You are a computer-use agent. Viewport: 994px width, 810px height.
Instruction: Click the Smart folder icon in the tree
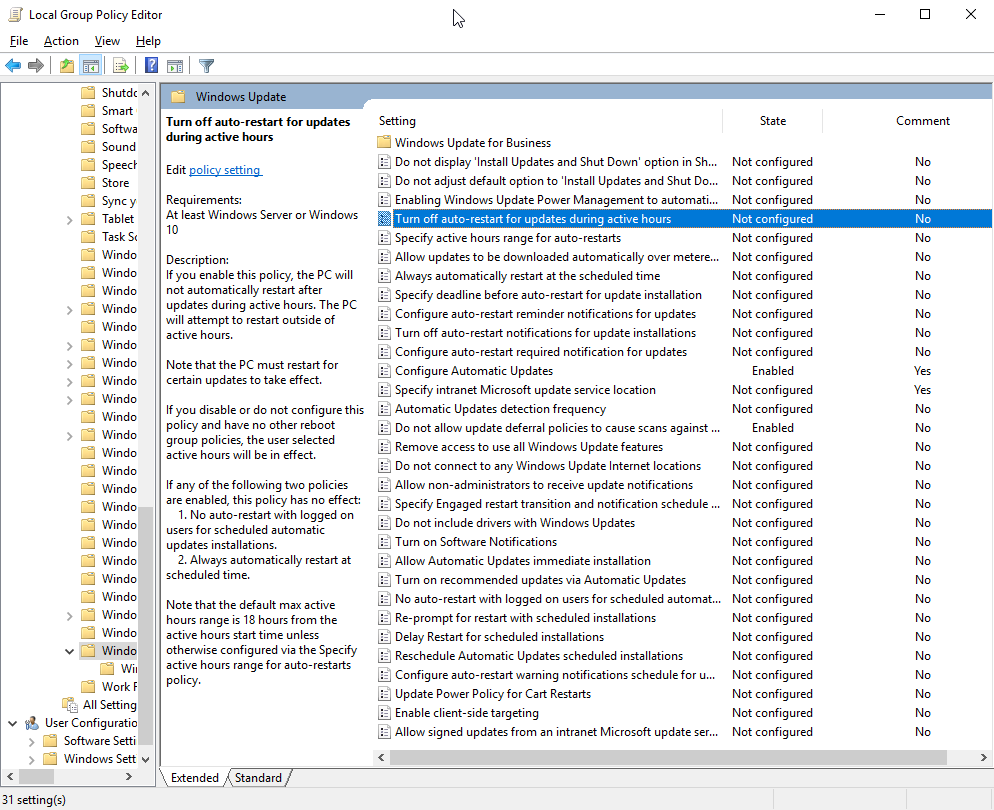coord(88,111)
